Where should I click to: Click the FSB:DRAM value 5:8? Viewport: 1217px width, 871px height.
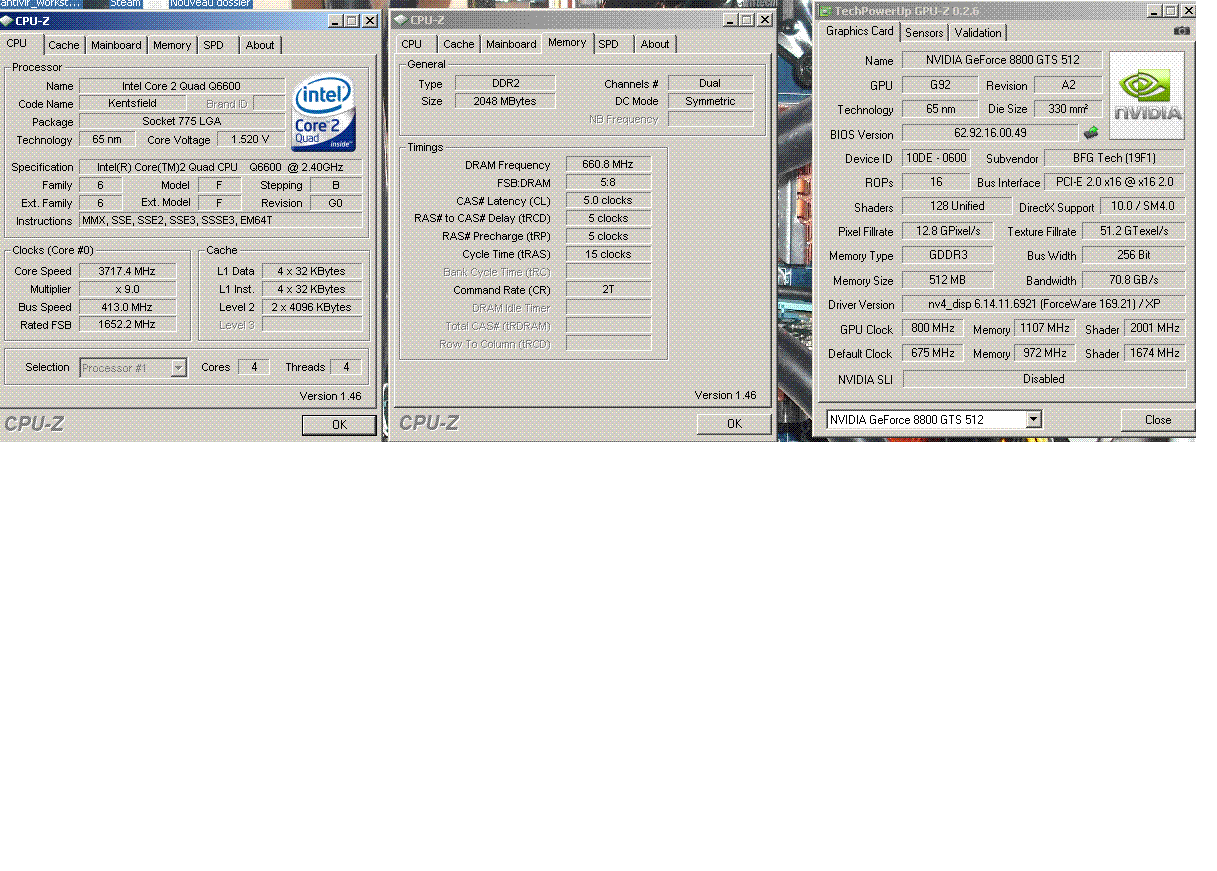608,183
